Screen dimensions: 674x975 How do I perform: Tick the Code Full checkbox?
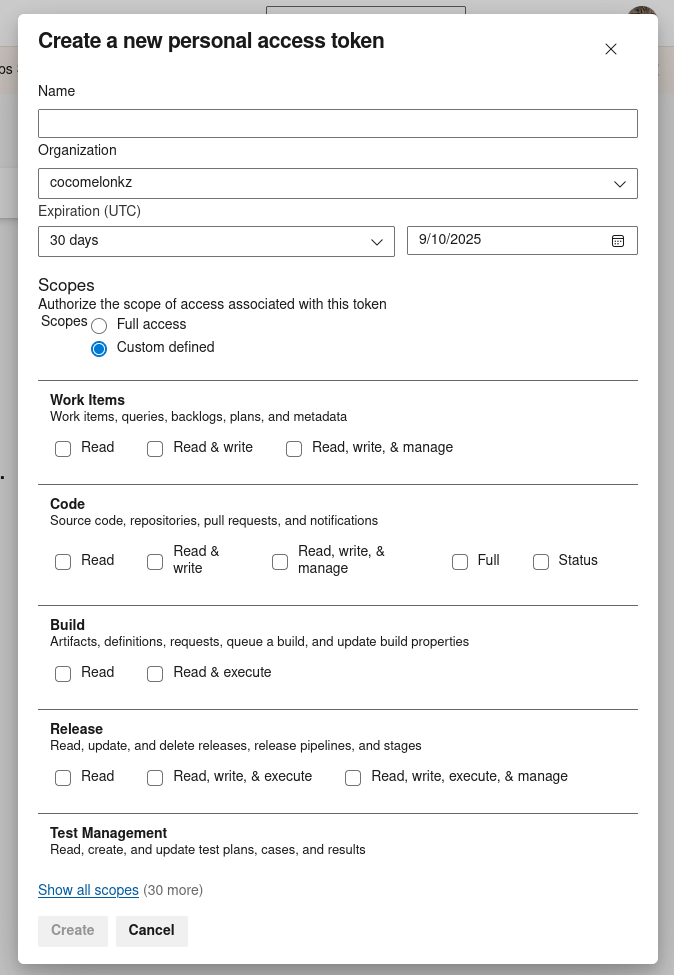tap(459, 562)
